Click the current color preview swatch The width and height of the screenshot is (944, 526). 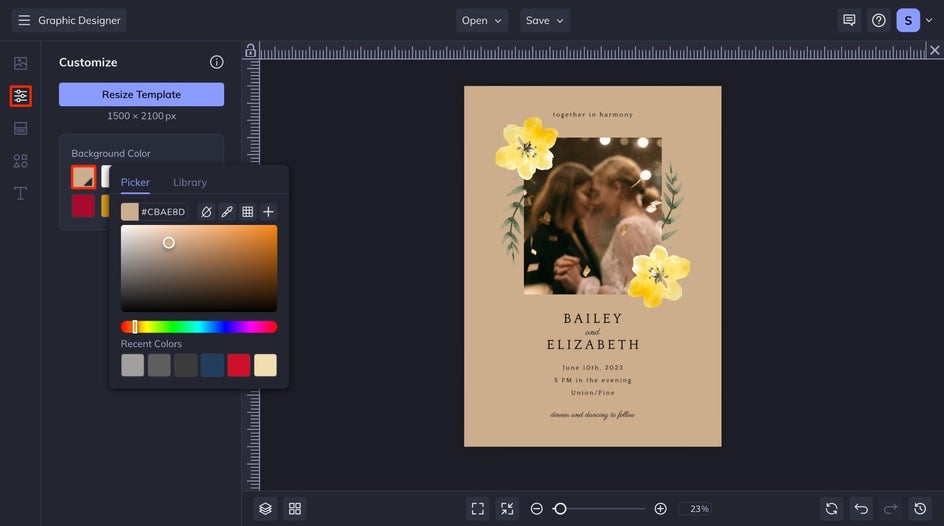129,212
